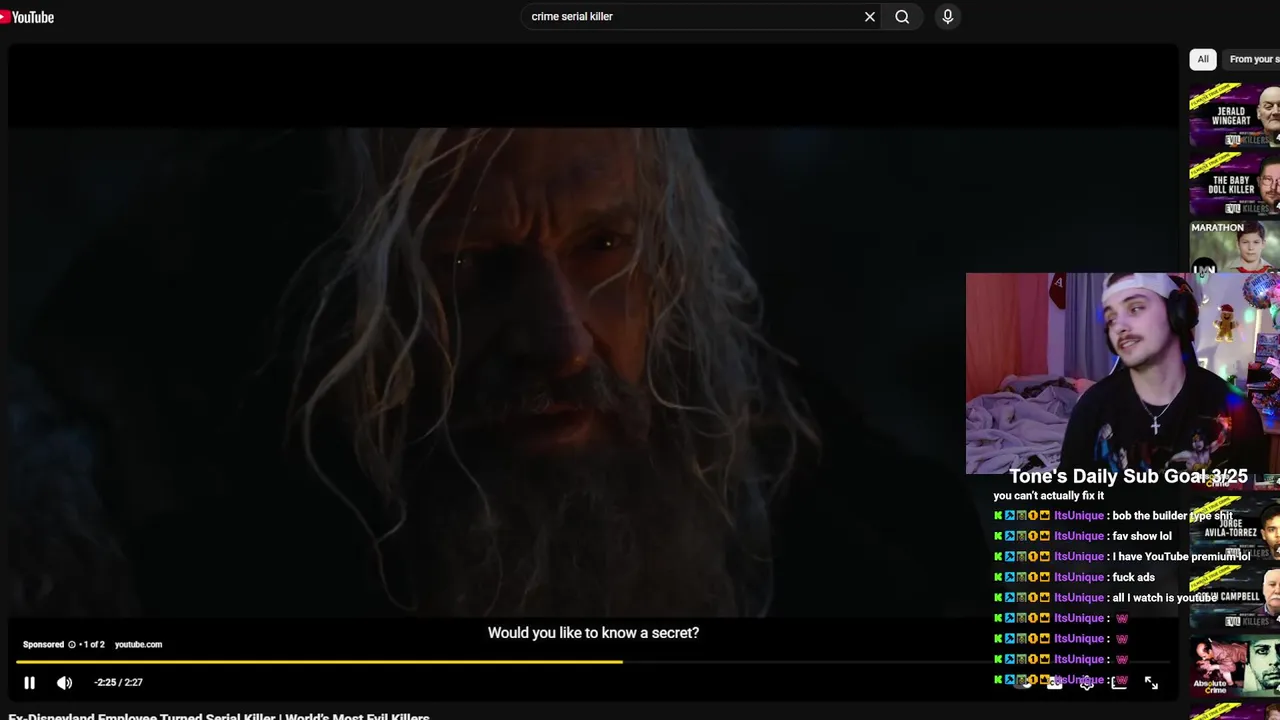Visit the youtube.com advertiser link
1280x720 pixels.
(x=138, y=645)
